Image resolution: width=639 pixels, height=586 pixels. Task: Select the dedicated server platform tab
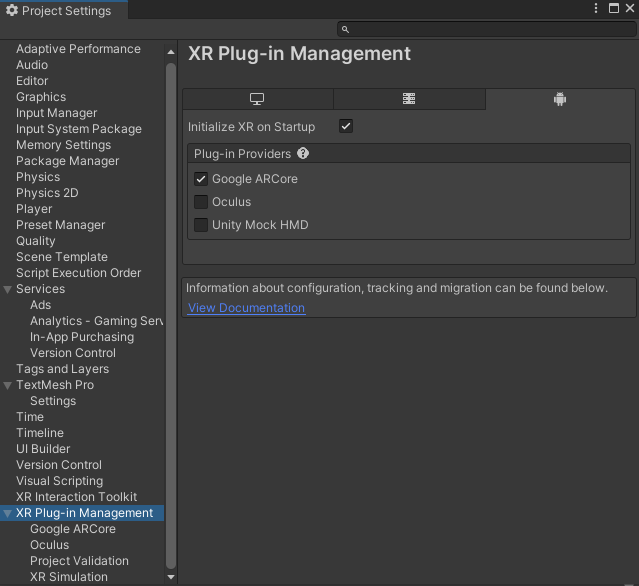[x=409, y=99]
